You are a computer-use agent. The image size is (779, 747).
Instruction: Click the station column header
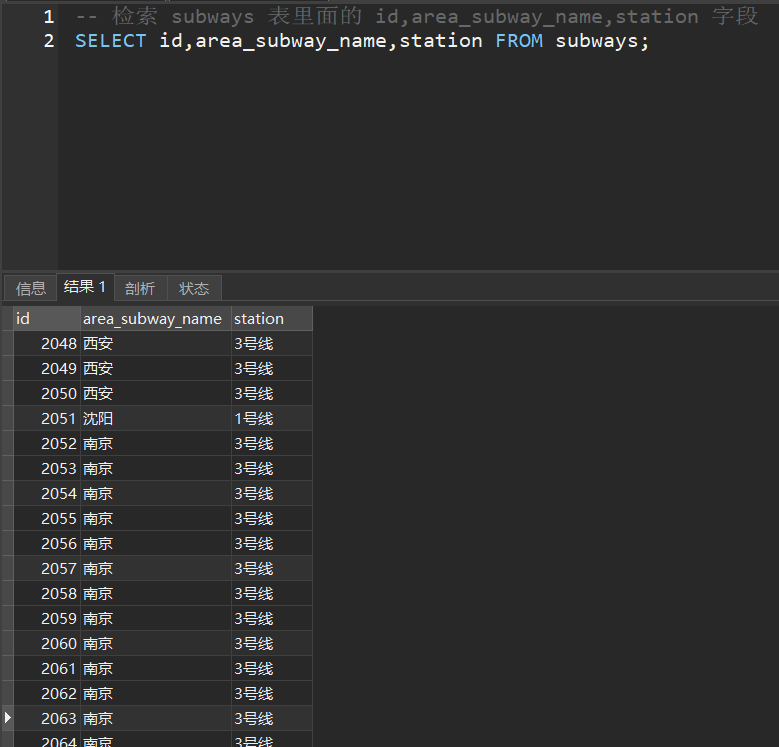pyautogui.click(x=272, y=318)
